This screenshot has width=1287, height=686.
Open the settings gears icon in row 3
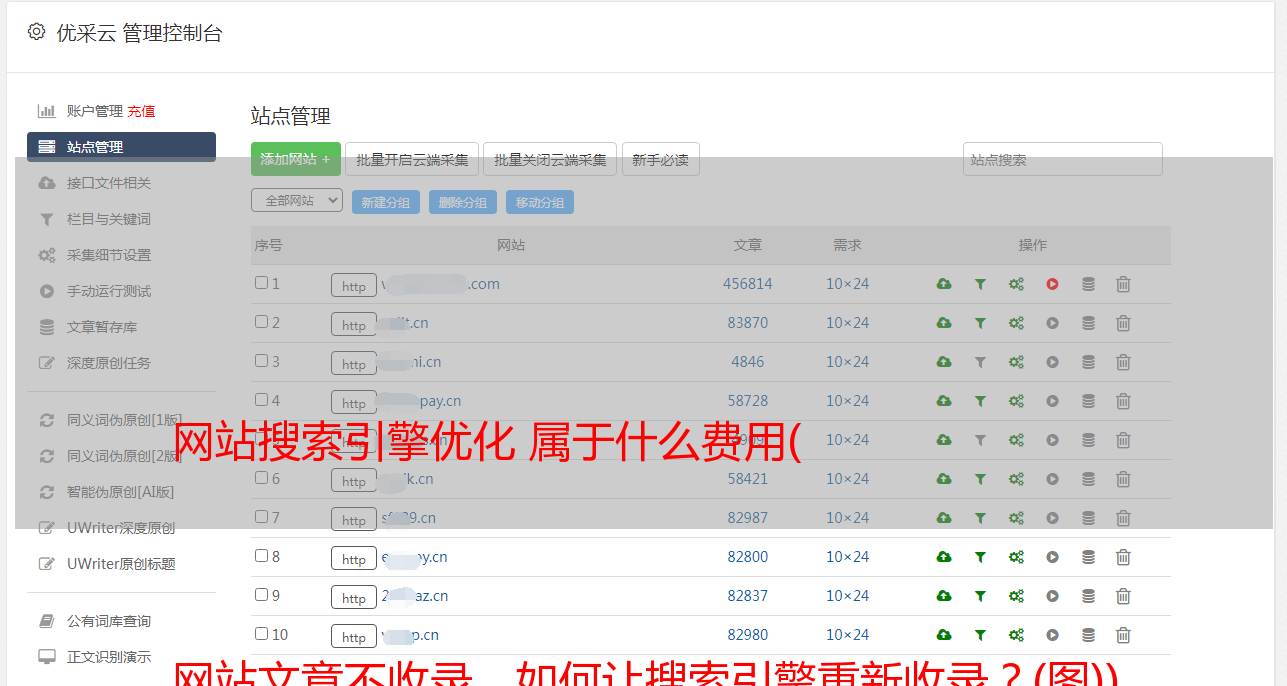click(x=1016, y=362)
